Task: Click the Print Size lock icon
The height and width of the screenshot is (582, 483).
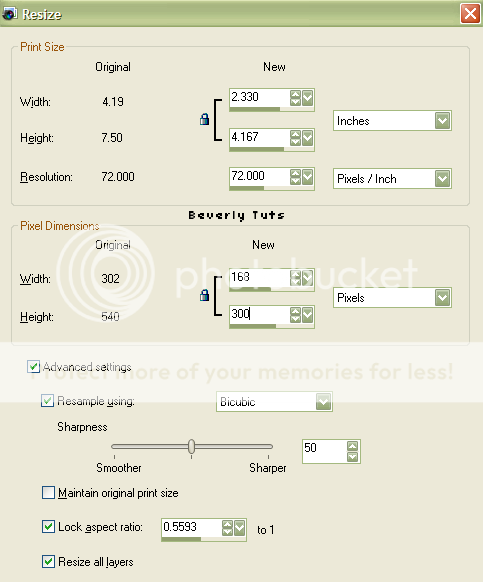Action: click(204, 119)
